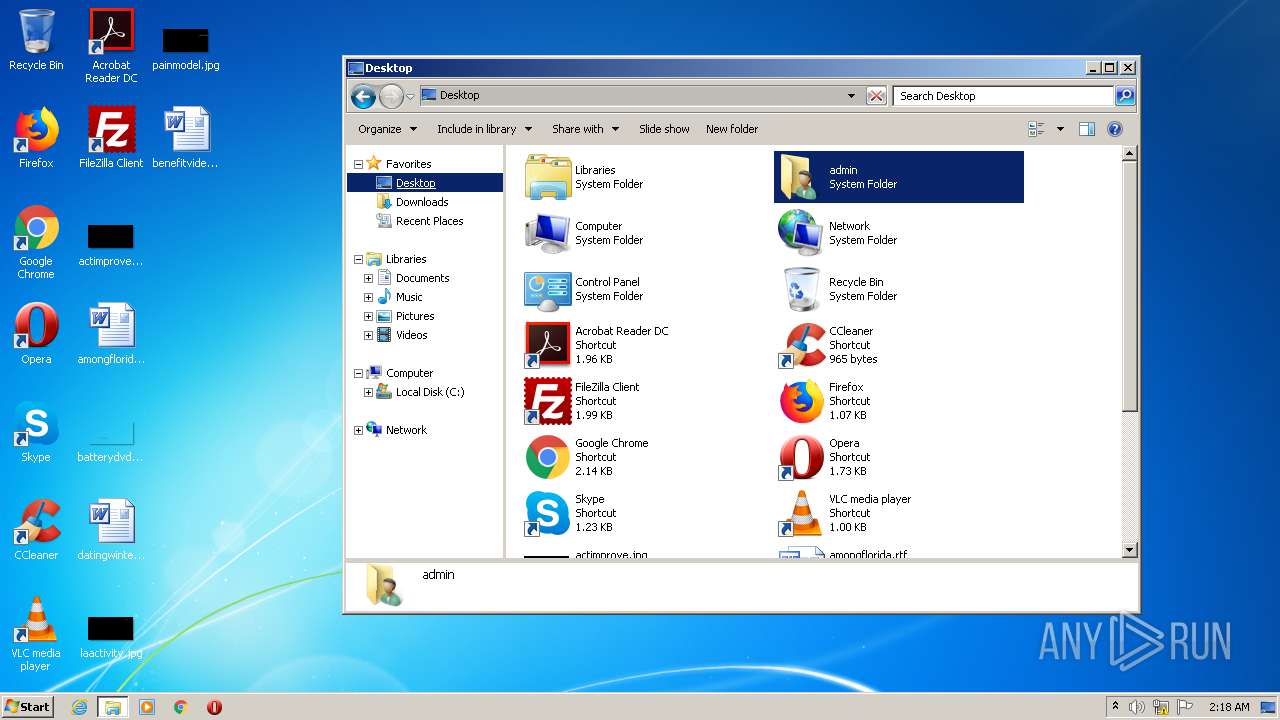This screenshot has height=720, width=1280.
Task: Select VLC media player desktop shortcut
Action: click(36, 634)
